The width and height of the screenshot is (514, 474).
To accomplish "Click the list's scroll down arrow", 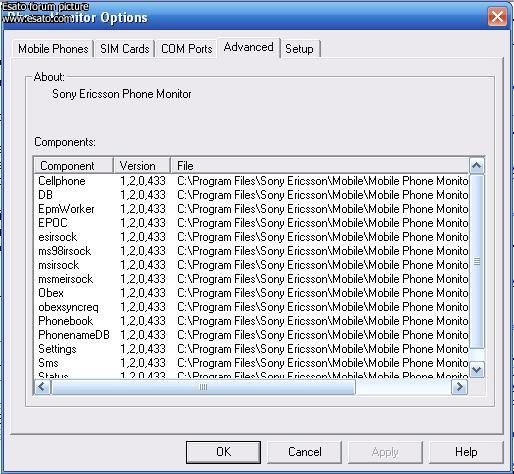I will click(477, 369).
